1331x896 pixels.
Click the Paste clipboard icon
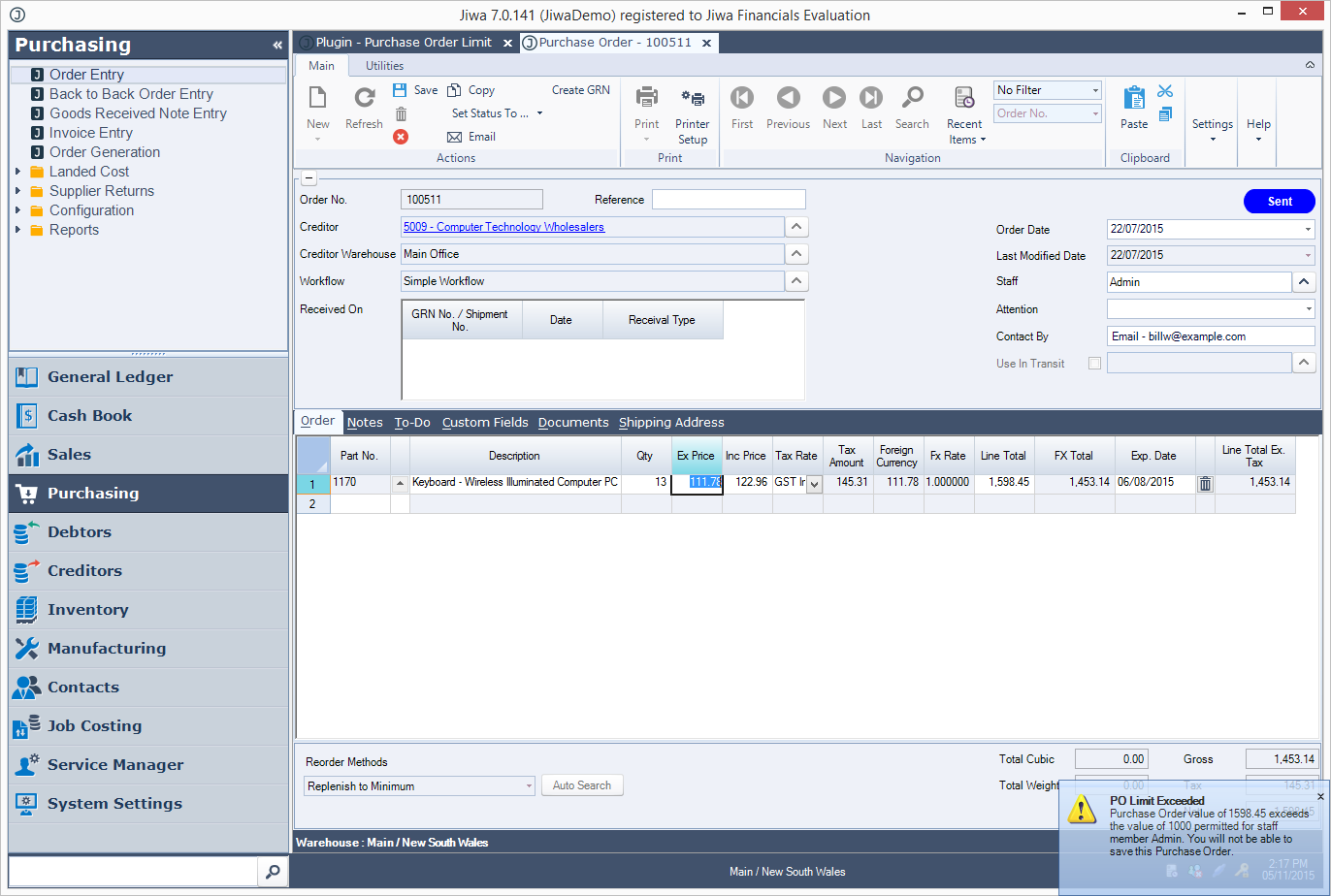(1134, 98)
